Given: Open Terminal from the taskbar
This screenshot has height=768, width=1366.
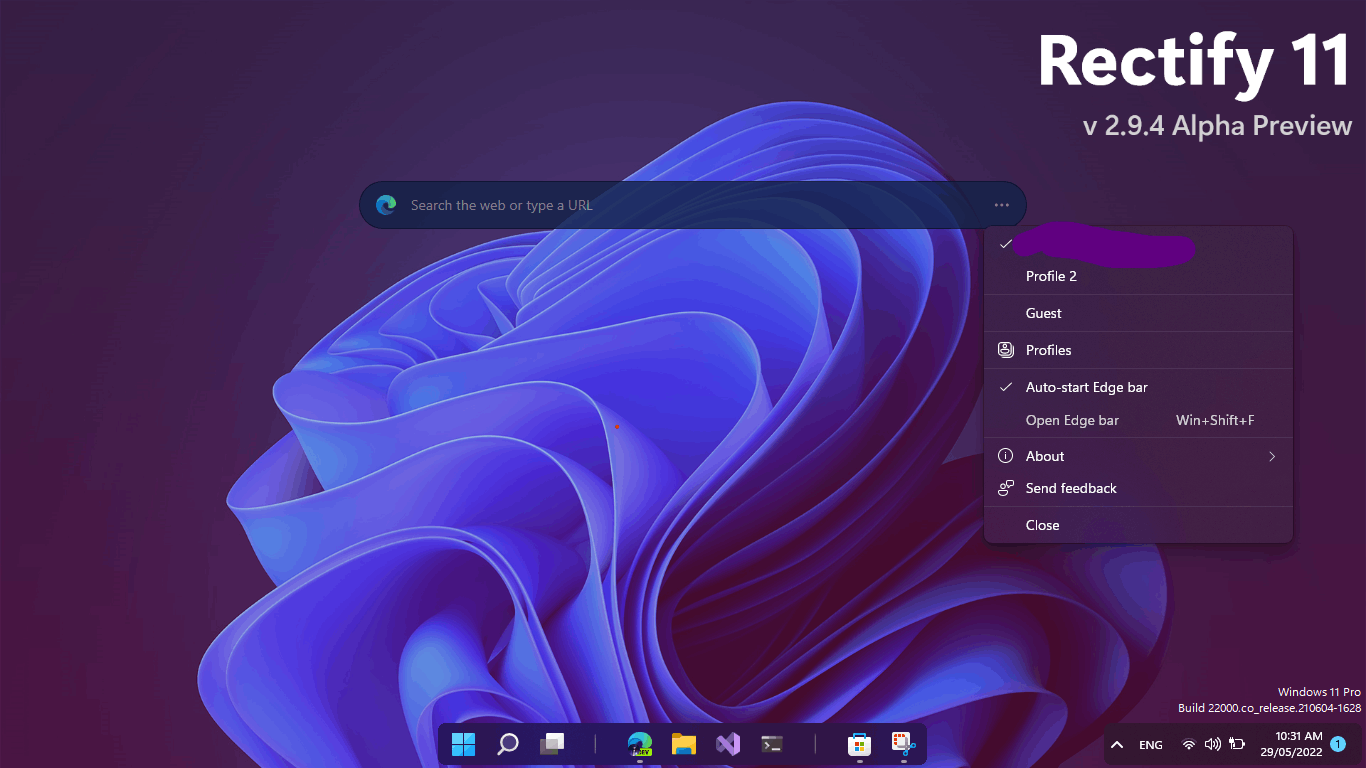Looking at the screenshot, I should point(771,744).
